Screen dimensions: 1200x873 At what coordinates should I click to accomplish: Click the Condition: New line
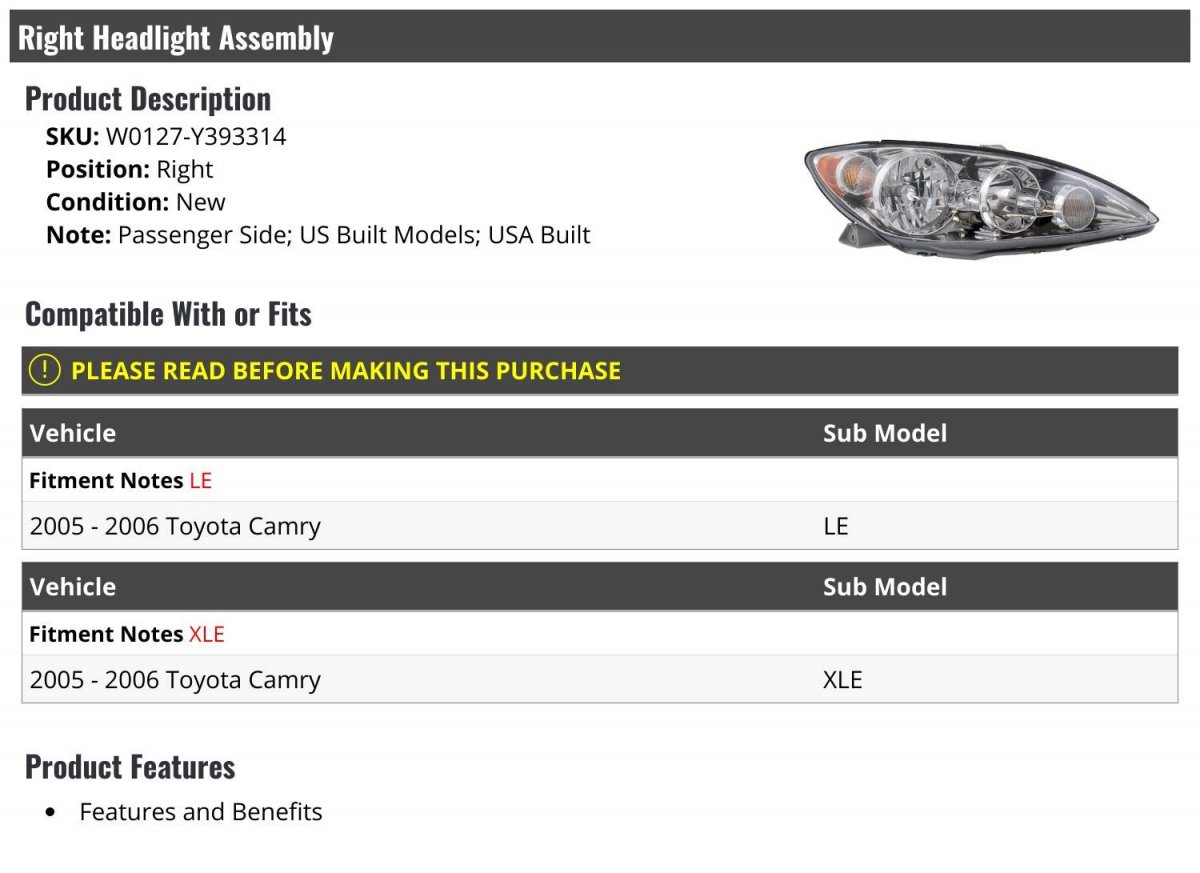pos(136,202)
